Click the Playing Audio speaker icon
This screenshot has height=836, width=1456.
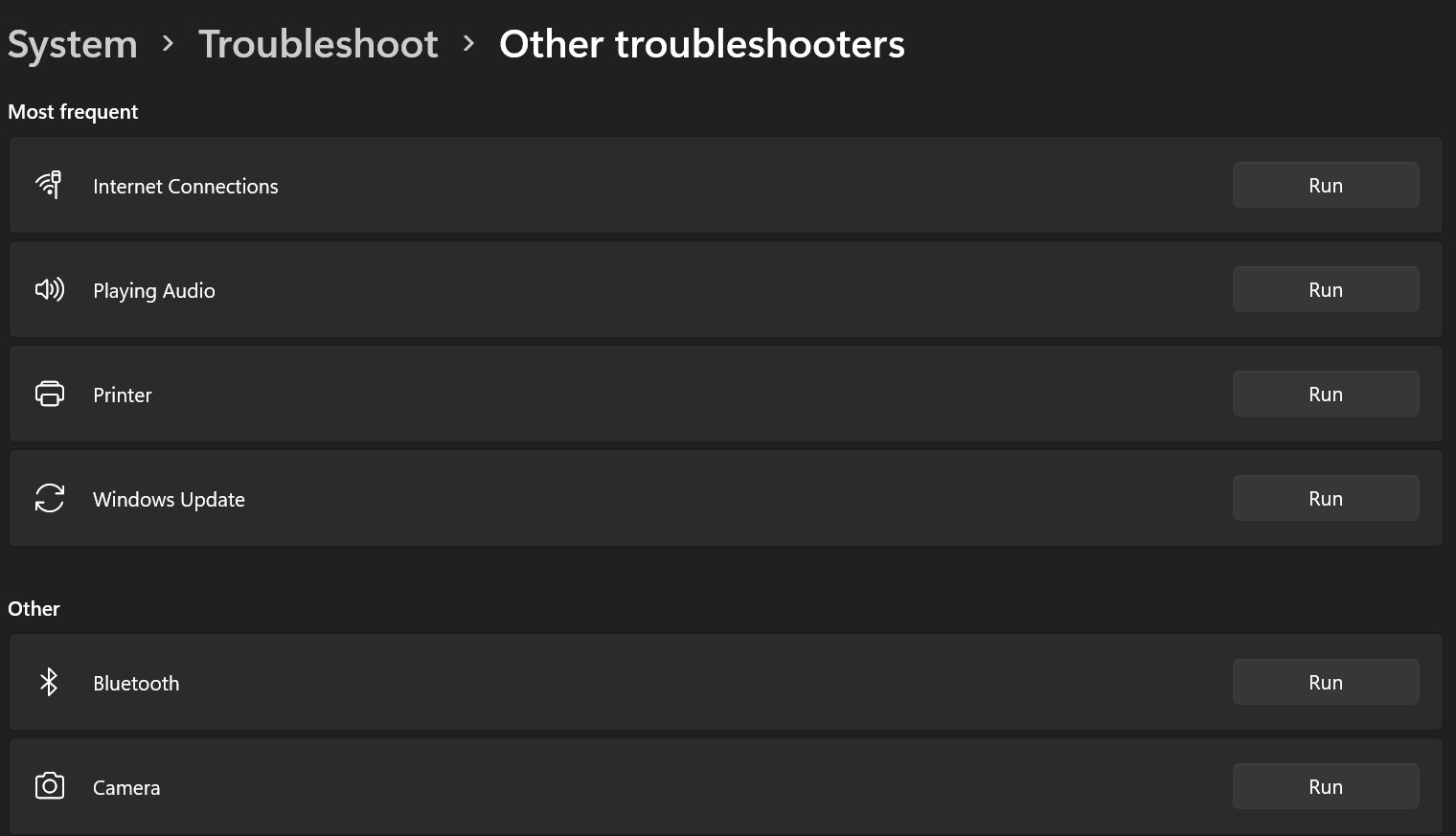pyautogui.click(x=50, y=289)
